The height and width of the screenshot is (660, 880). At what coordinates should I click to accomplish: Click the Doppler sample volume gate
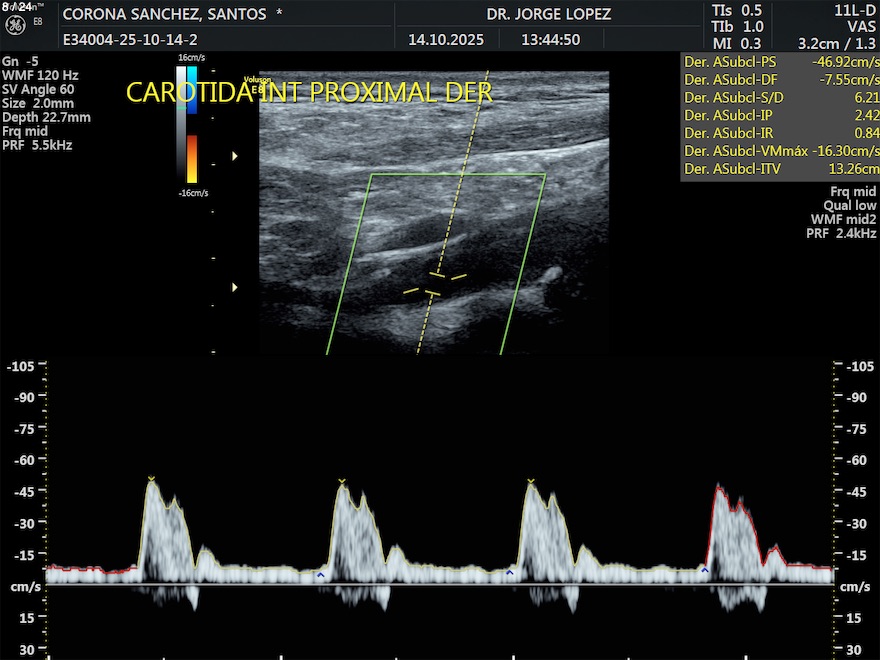coord(435,283)
